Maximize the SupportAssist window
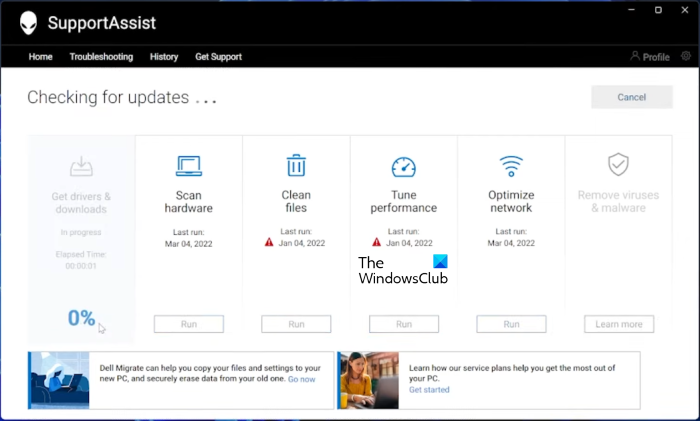This screenshot has width=700, height=421. point(658,10)
